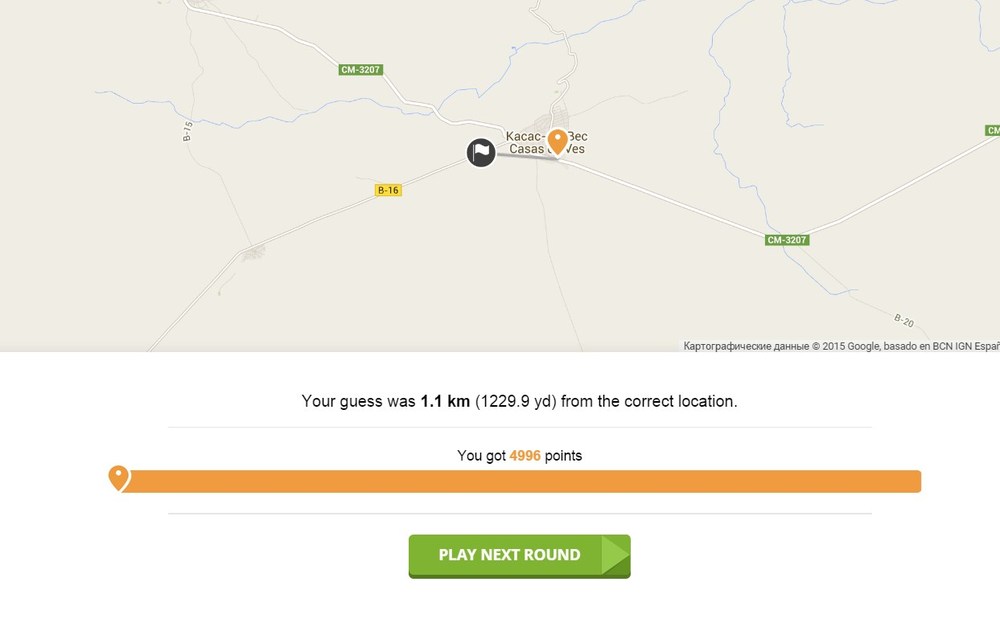Click the cut-off green CM badge at right edge
Image resolution: width=1000 pixels, height=627 pixels.
tap(993, 131)
